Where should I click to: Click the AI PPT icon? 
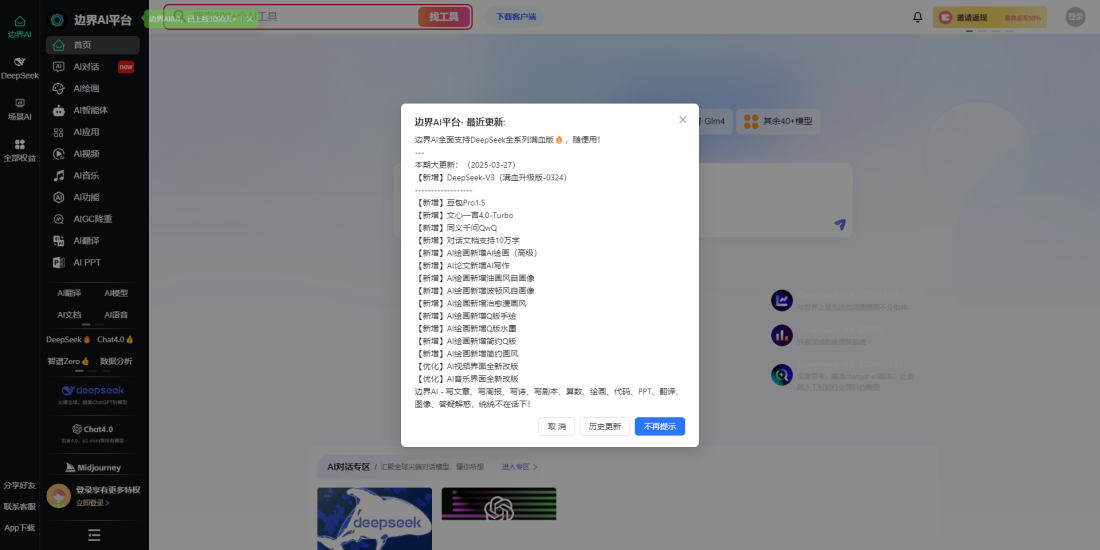[60, 262]
